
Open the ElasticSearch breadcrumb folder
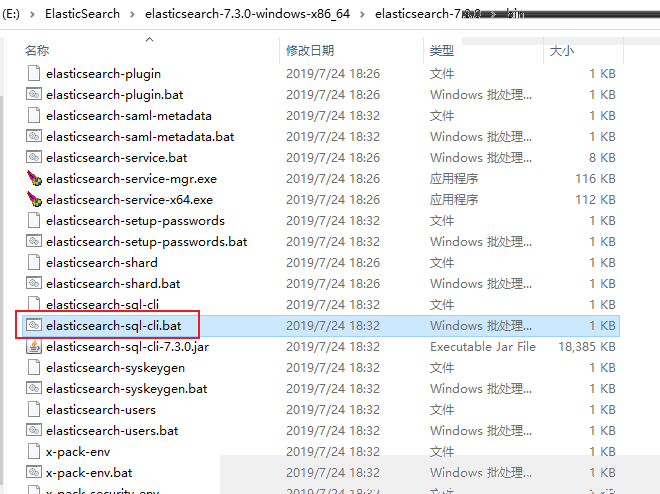point(82,14)
